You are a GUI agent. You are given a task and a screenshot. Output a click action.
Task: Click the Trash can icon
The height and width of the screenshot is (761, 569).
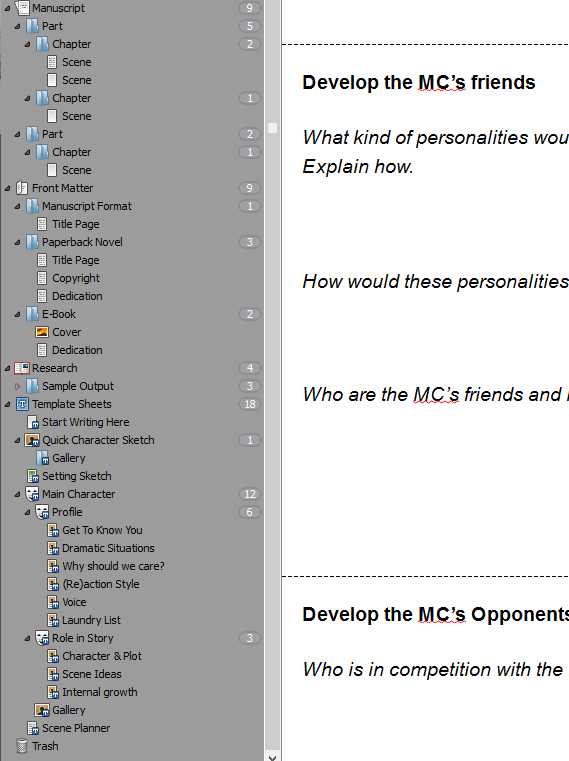21,746
